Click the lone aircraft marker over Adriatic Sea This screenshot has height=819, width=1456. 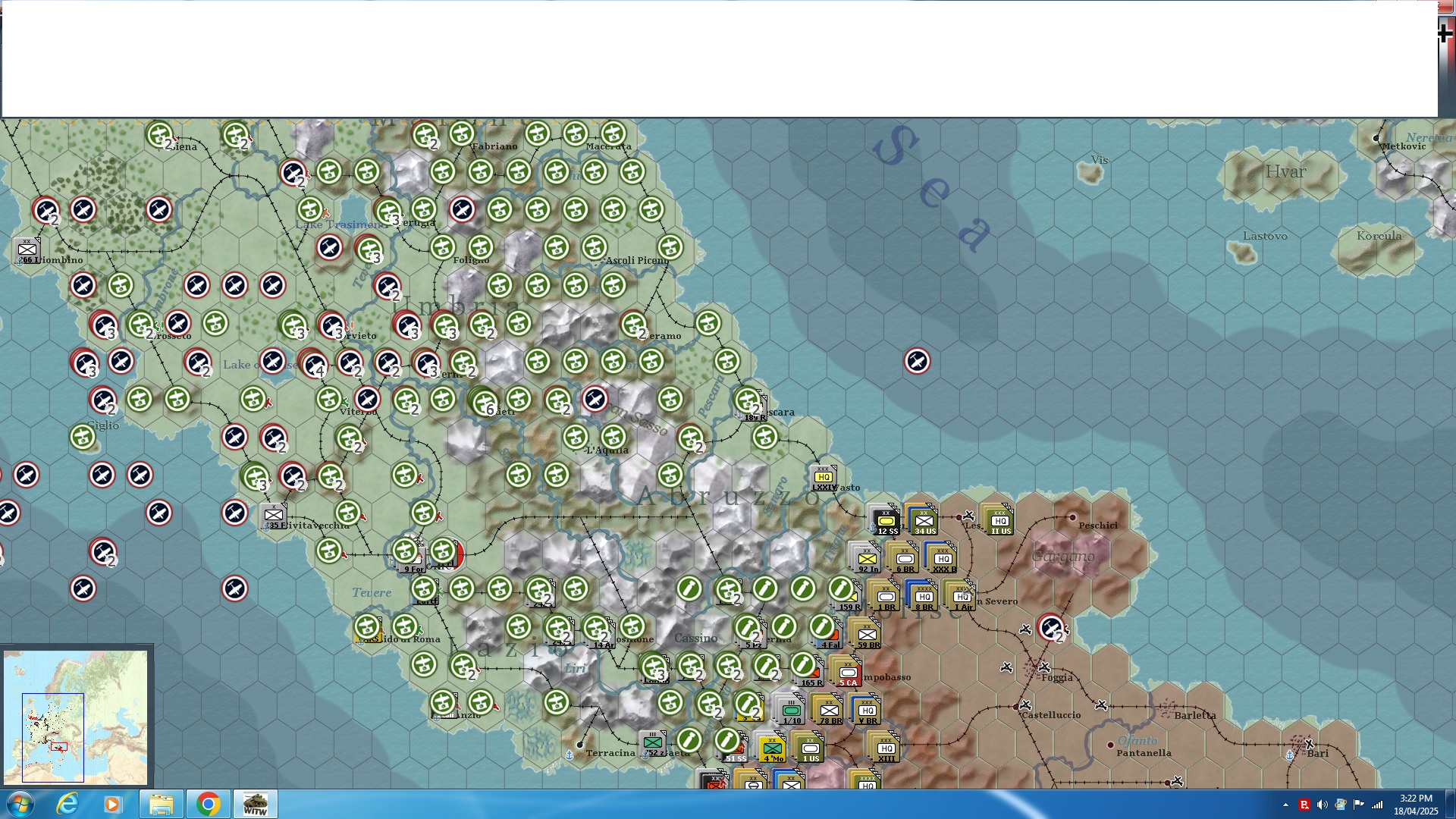click(917, 361)
